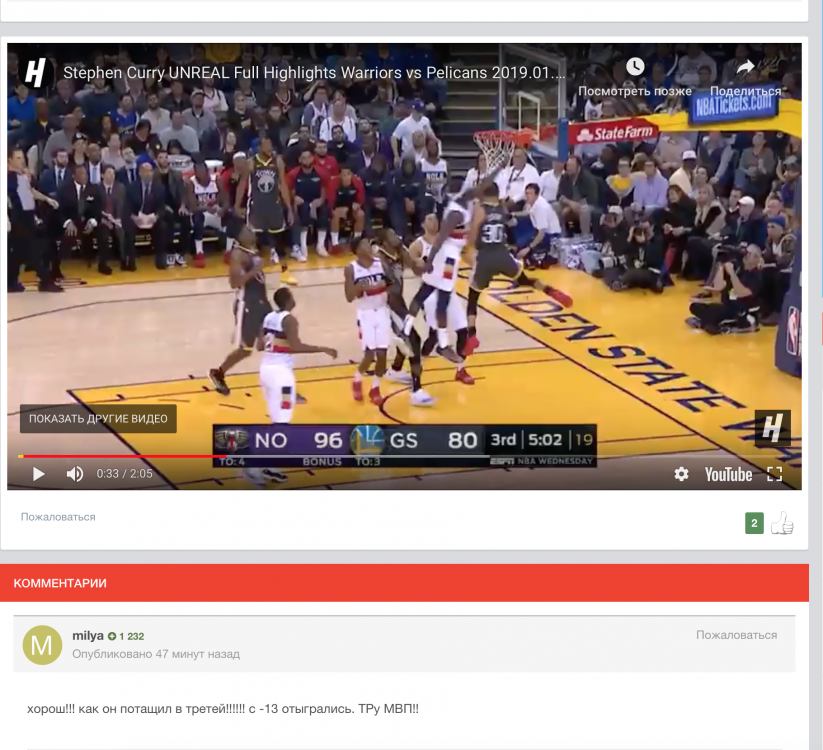Click the Watch Later clock icon
The height and width of the screenshot is (750, 823).
635,67
